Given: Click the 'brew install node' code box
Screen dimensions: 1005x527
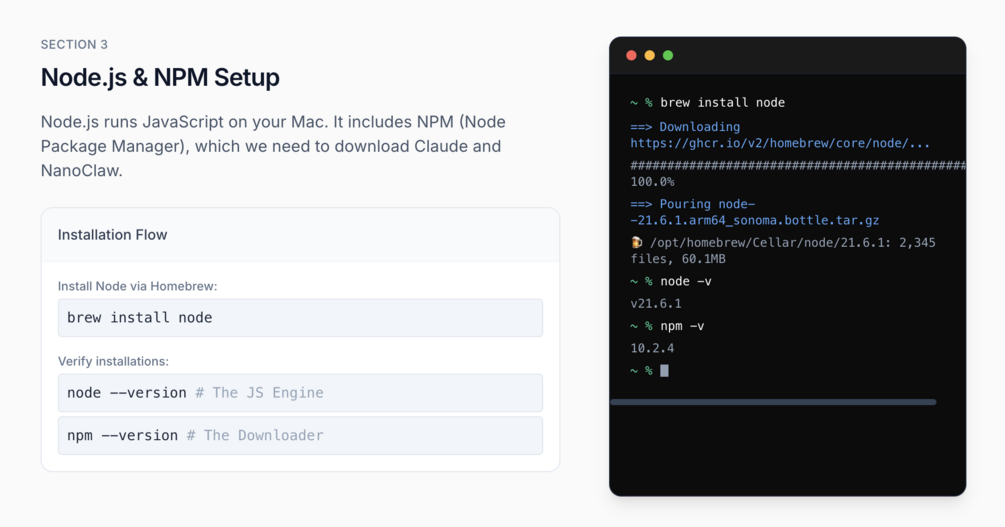Looking at the screenshot, I should [300, 317].
